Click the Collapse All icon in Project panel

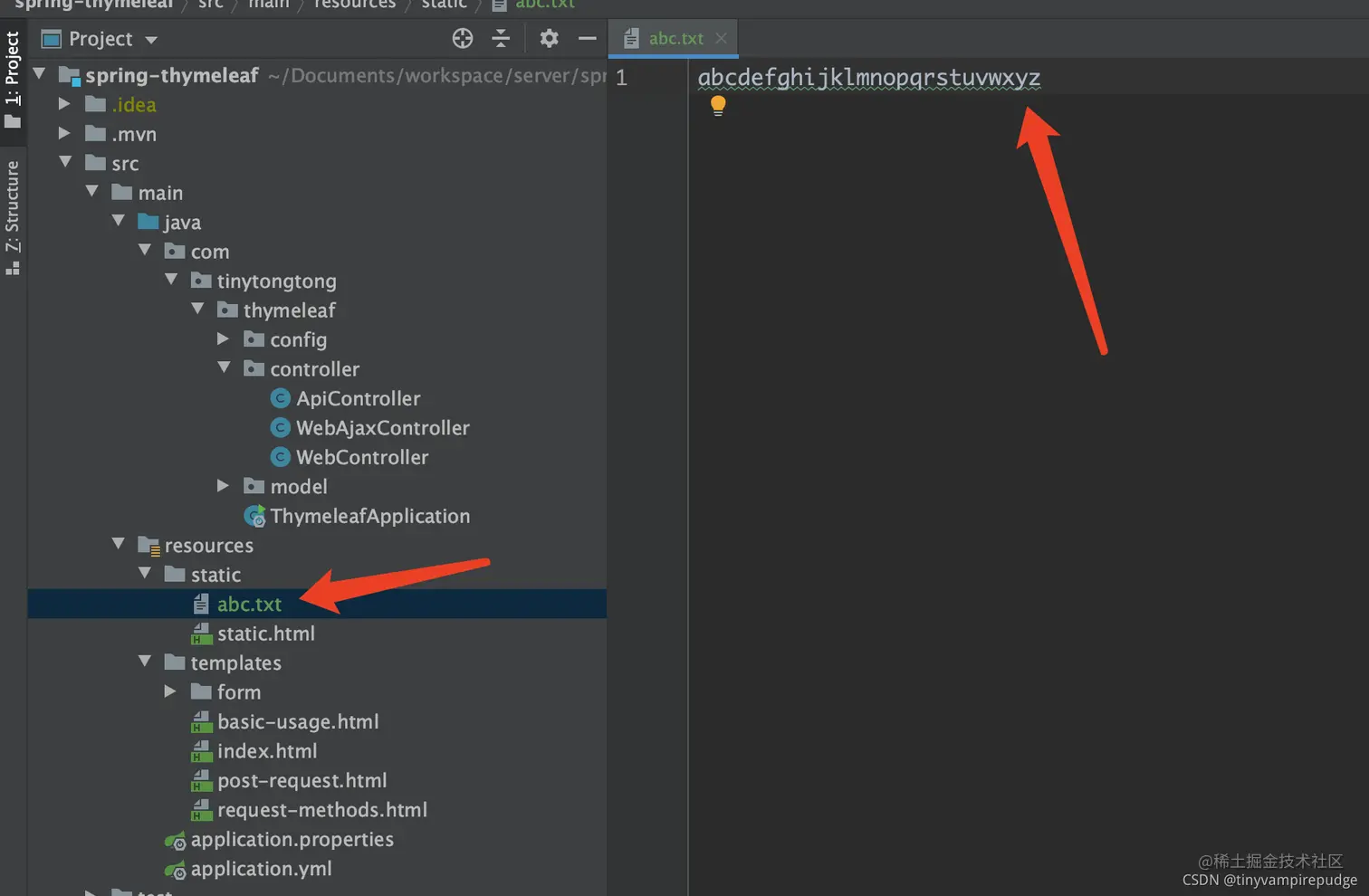coord(501,38)
